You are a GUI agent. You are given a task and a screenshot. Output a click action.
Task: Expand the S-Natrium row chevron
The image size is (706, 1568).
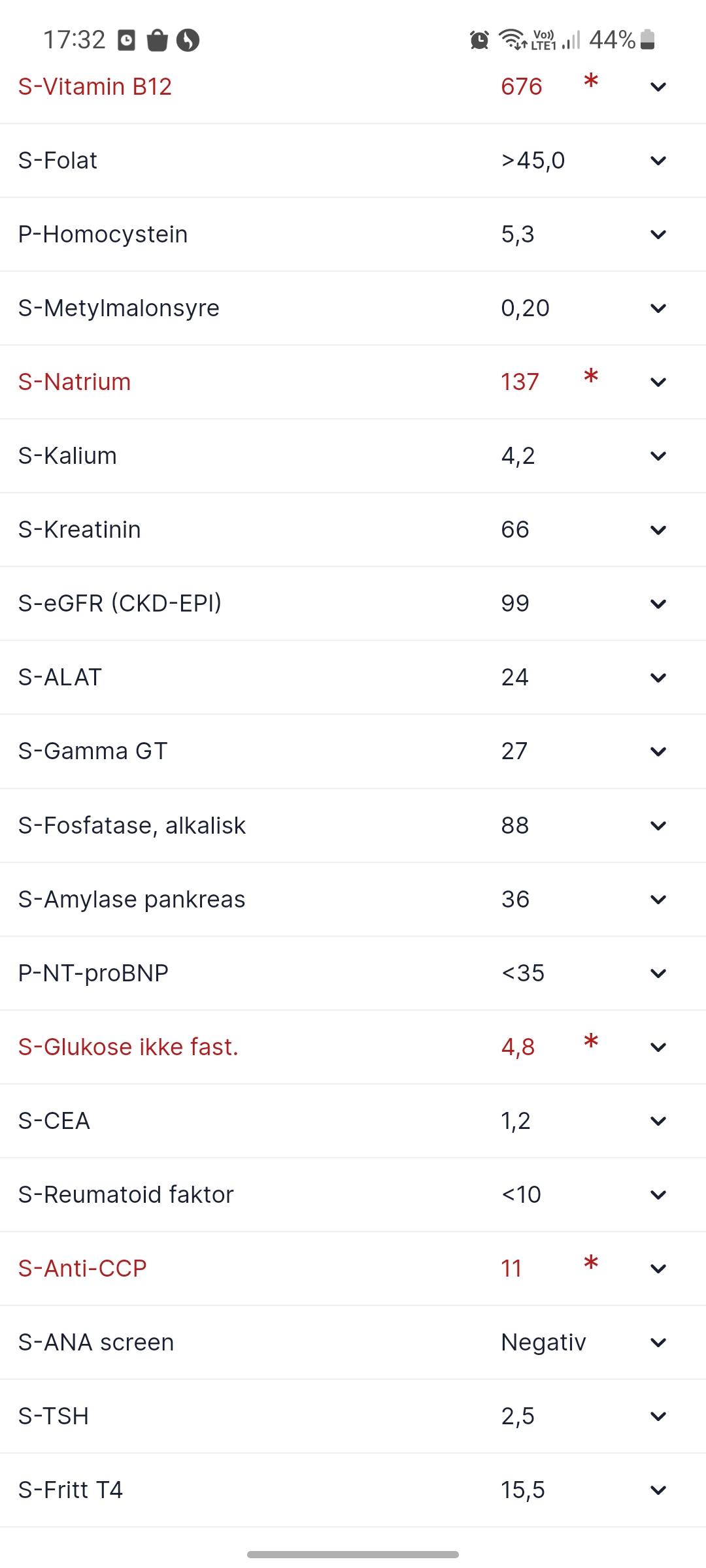(658, 382)
